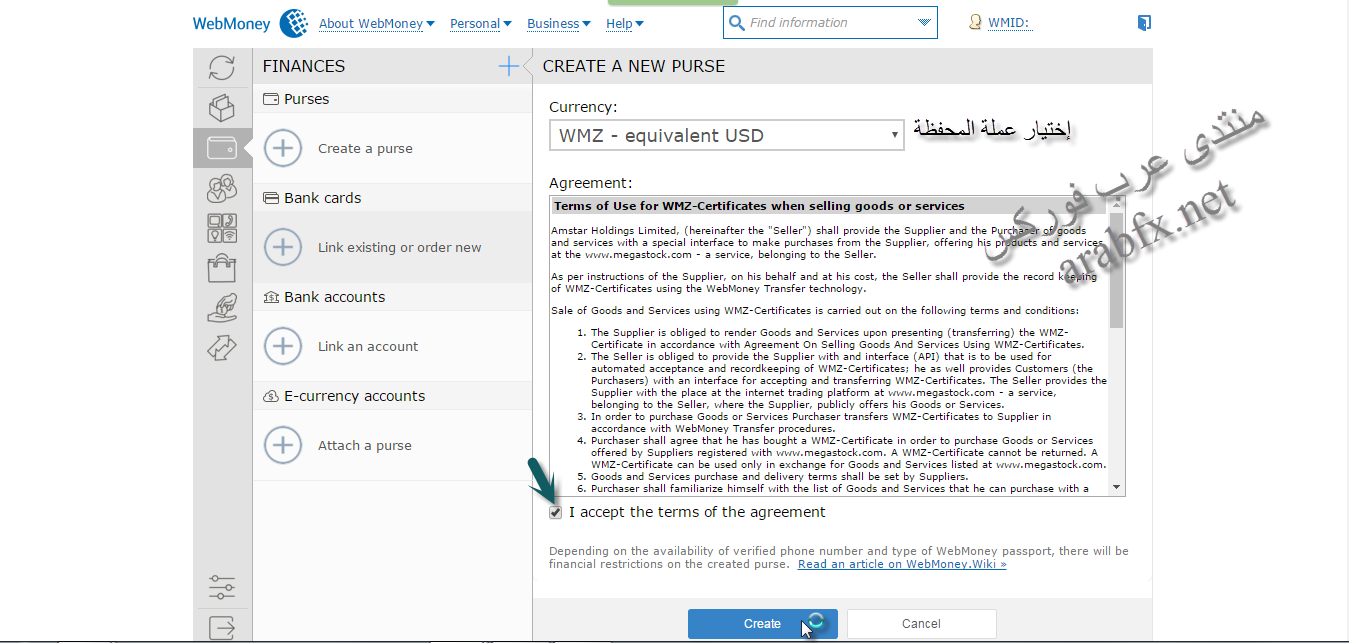Click the Bank accounts section icon
Image resolution: width=1349 pixels, height=643 pixels.
(x=271, y=297)
